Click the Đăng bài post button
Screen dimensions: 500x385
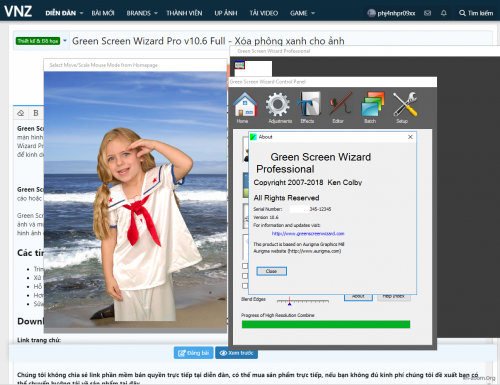coord(194,353)
